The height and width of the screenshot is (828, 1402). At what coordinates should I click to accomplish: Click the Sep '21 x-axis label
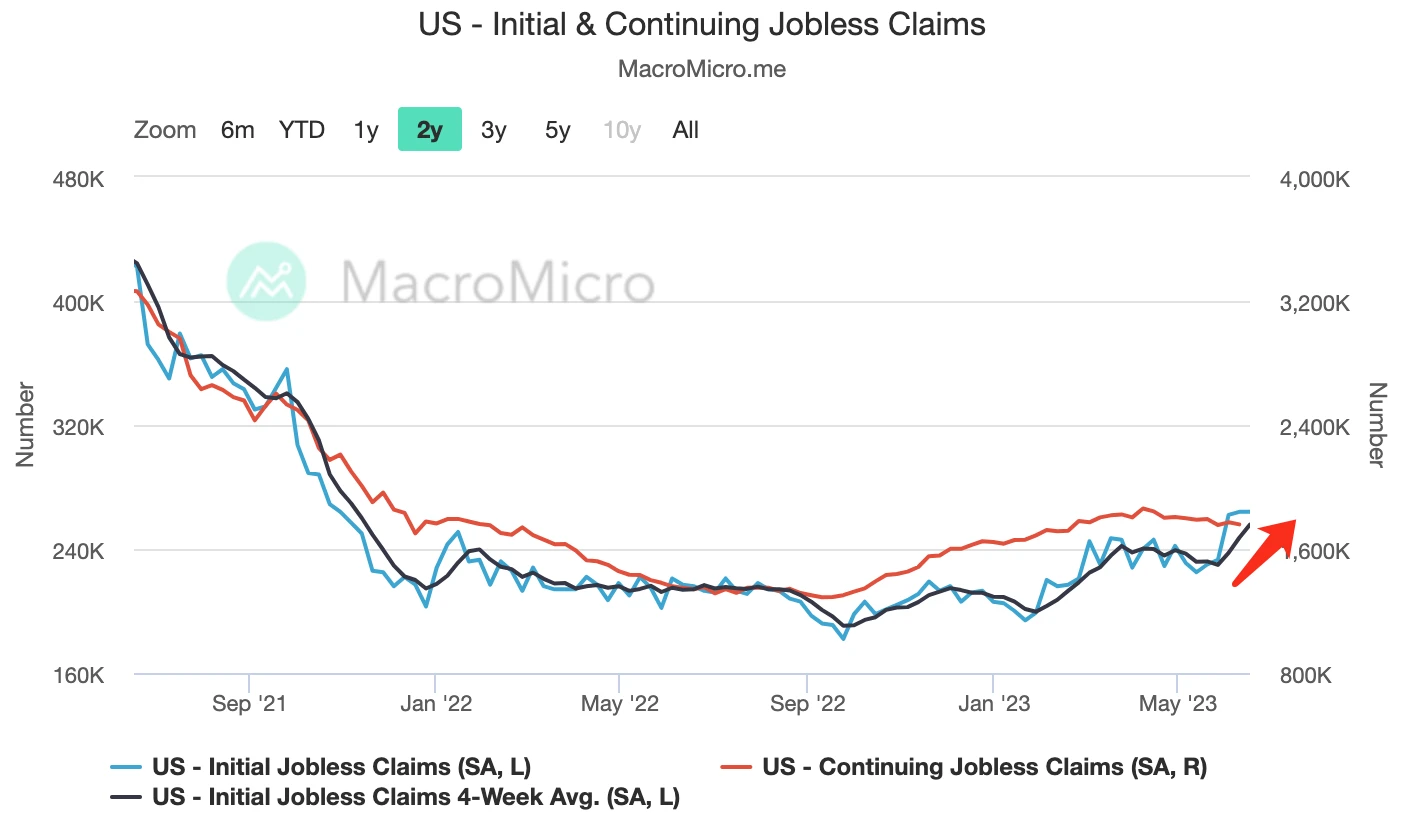[x=249, y=704]
